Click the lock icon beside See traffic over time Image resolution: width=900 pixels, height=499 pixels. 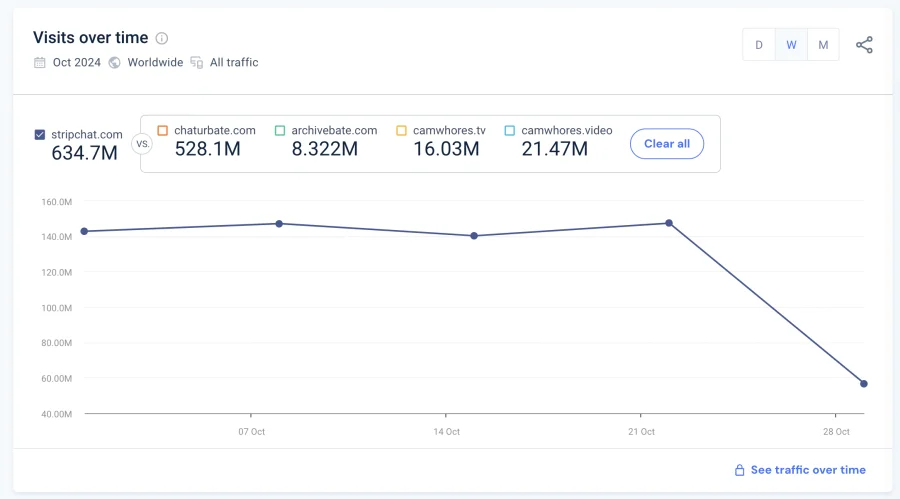739,470
